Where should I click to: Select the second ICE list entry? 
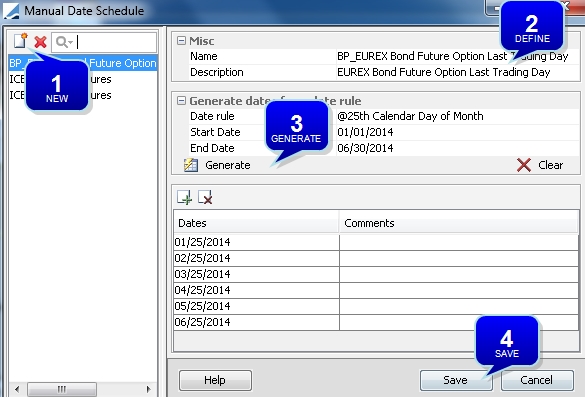(83, 95)
